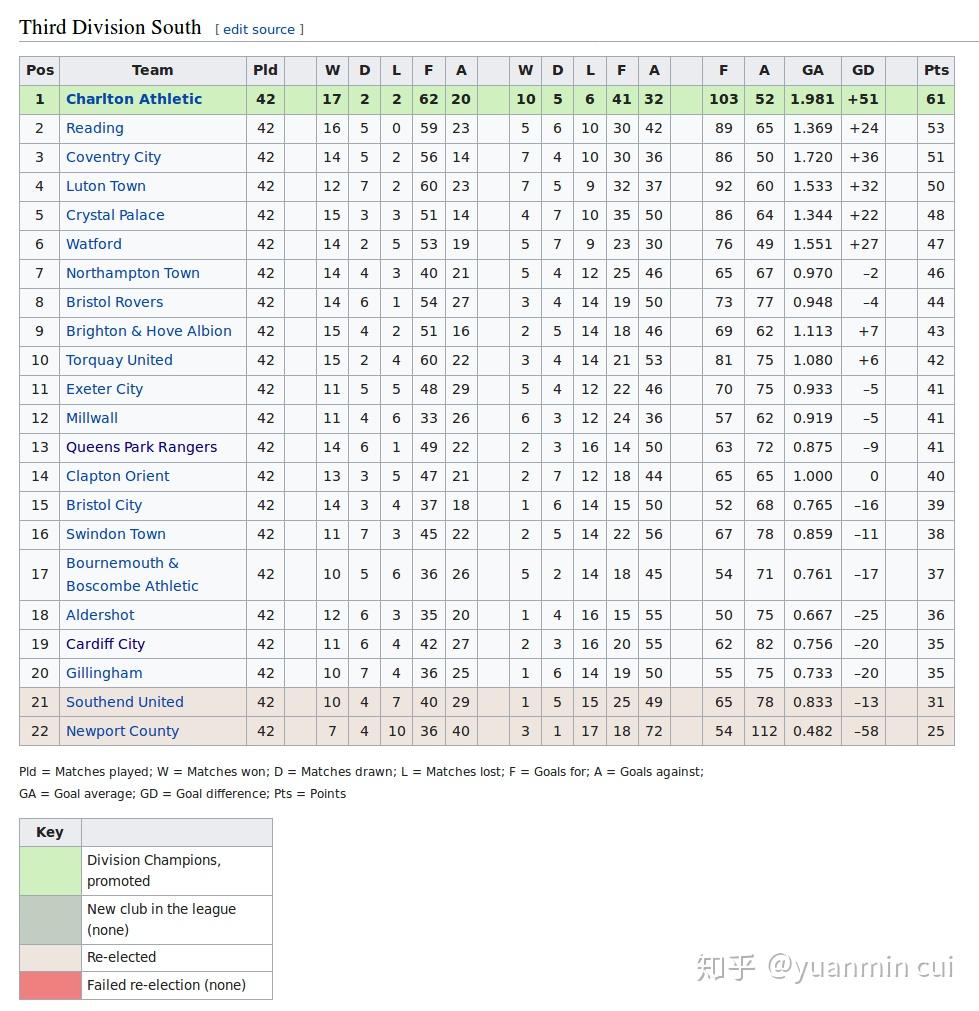Click the Watford team link
The image size is (979, 1011).
click(94, 244)
